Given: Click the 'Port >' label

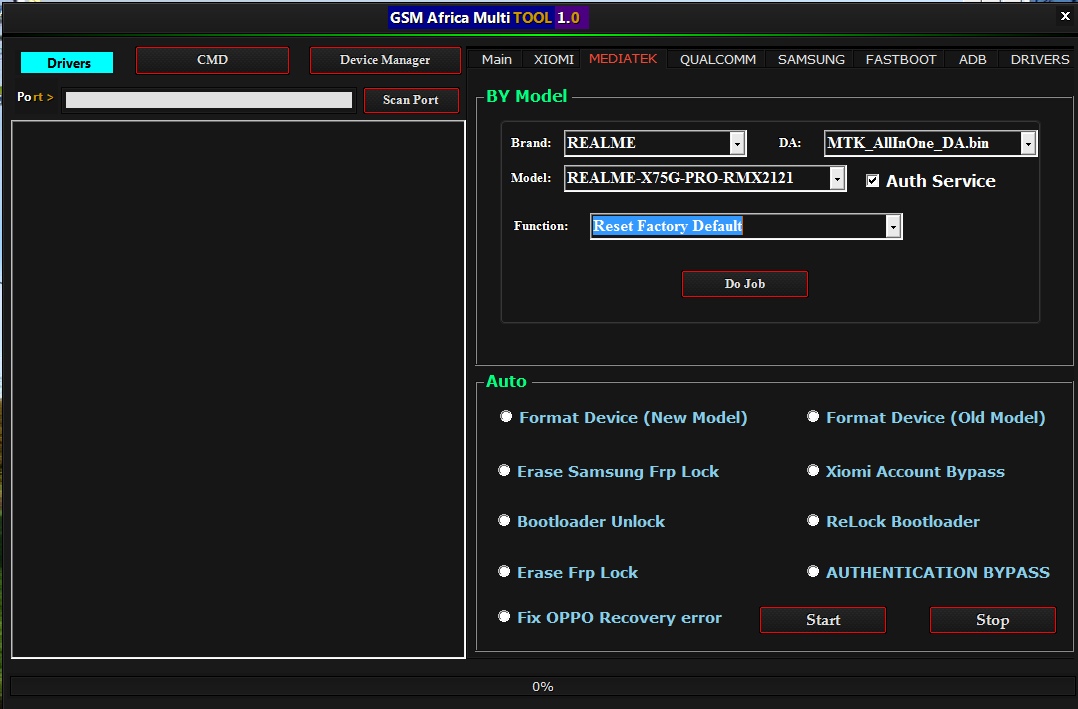Looking at the screenshot, I should point(35,97).
